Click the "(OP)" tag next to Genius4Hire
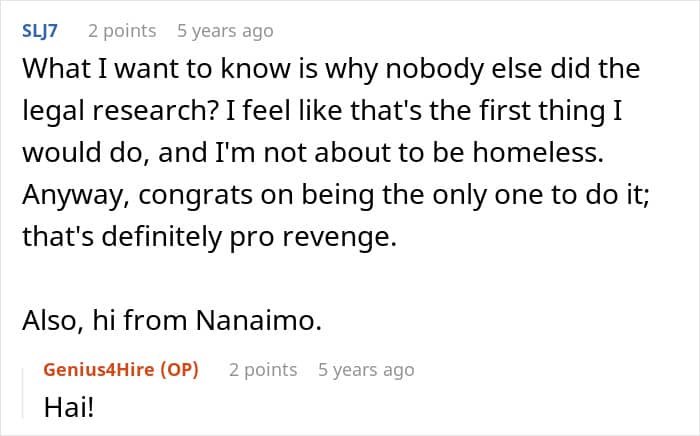Screen dimensions: 700x436 [179, 370]
